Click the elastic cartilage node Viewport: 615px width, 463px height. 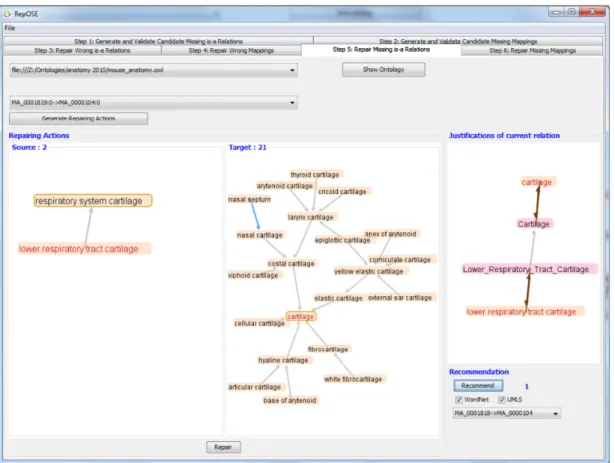click(338, 298)
